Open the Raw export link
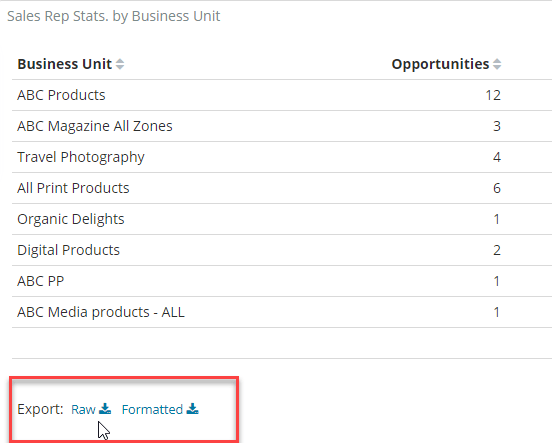This screenshot has width=552, height=443. click(83, 410)
